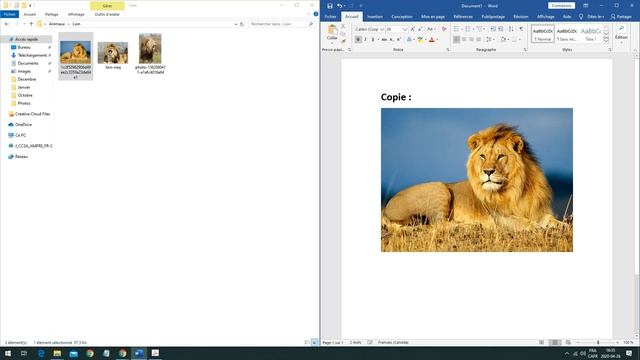
Task: Toggle strikethrough formatting in Word
Action: (384, 40)
